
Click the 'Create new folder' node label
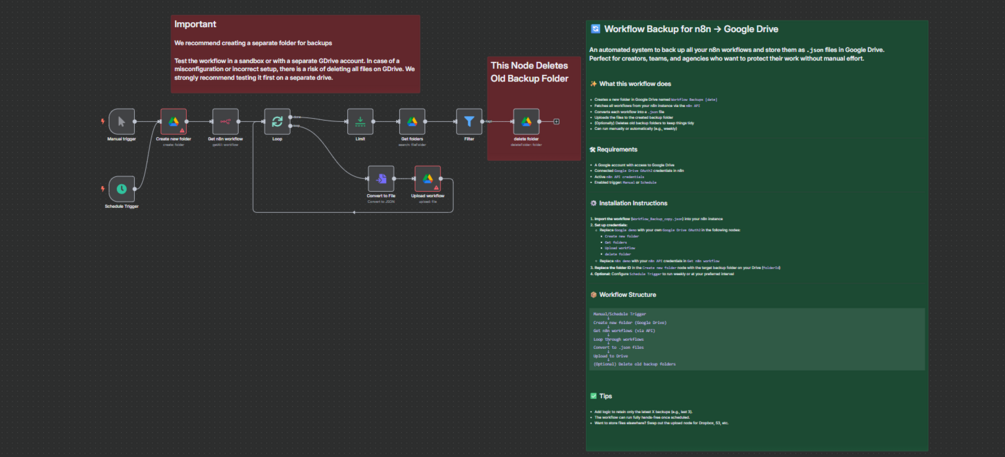173,138
